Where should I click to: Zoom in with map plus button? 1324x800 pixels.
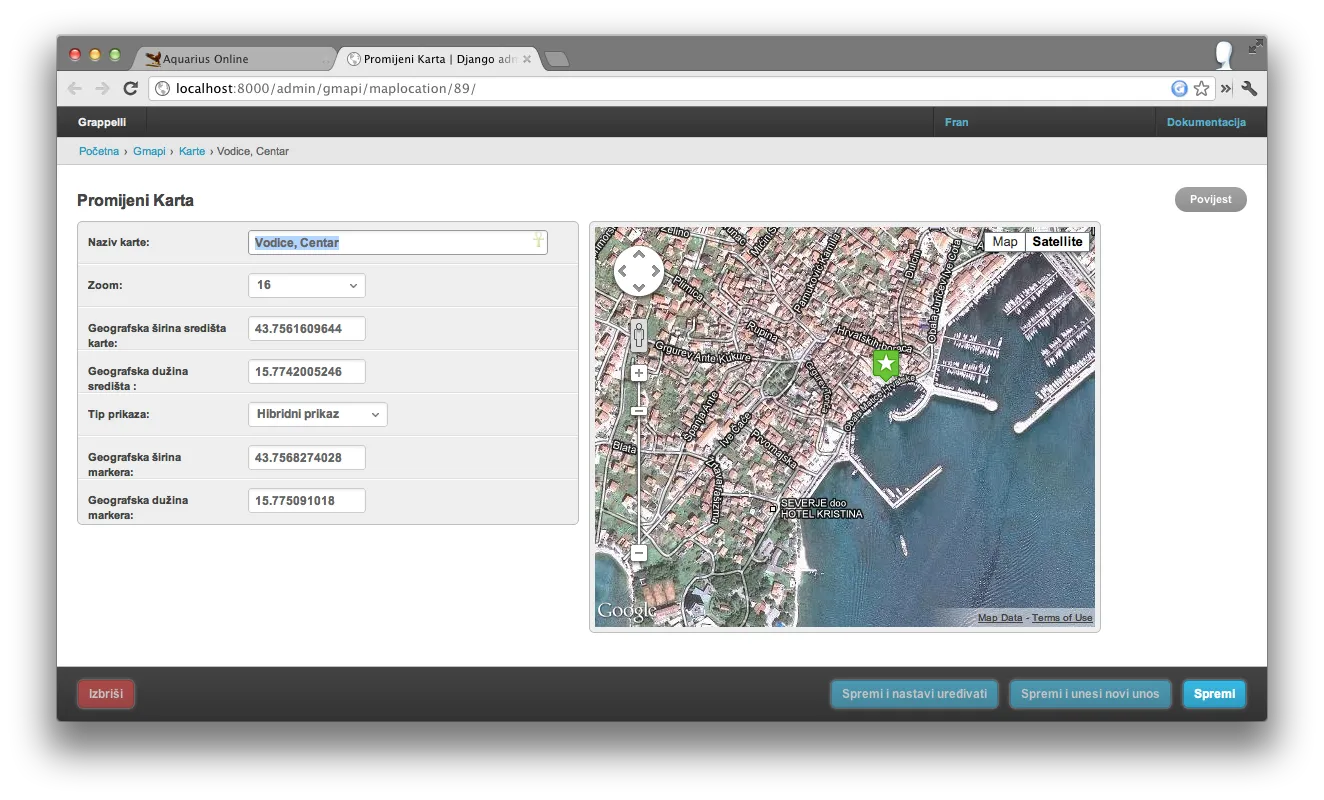[638, 373]
